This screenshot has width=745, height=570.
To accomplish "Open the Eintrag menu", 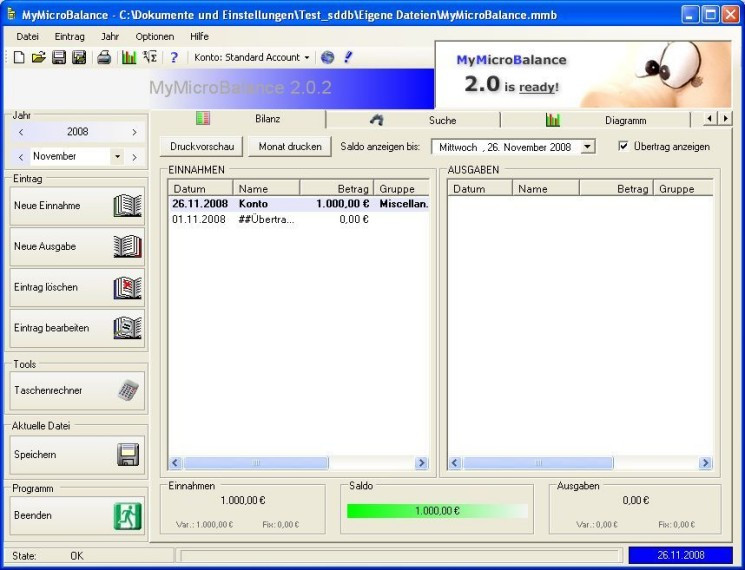I will click(70, 36).
